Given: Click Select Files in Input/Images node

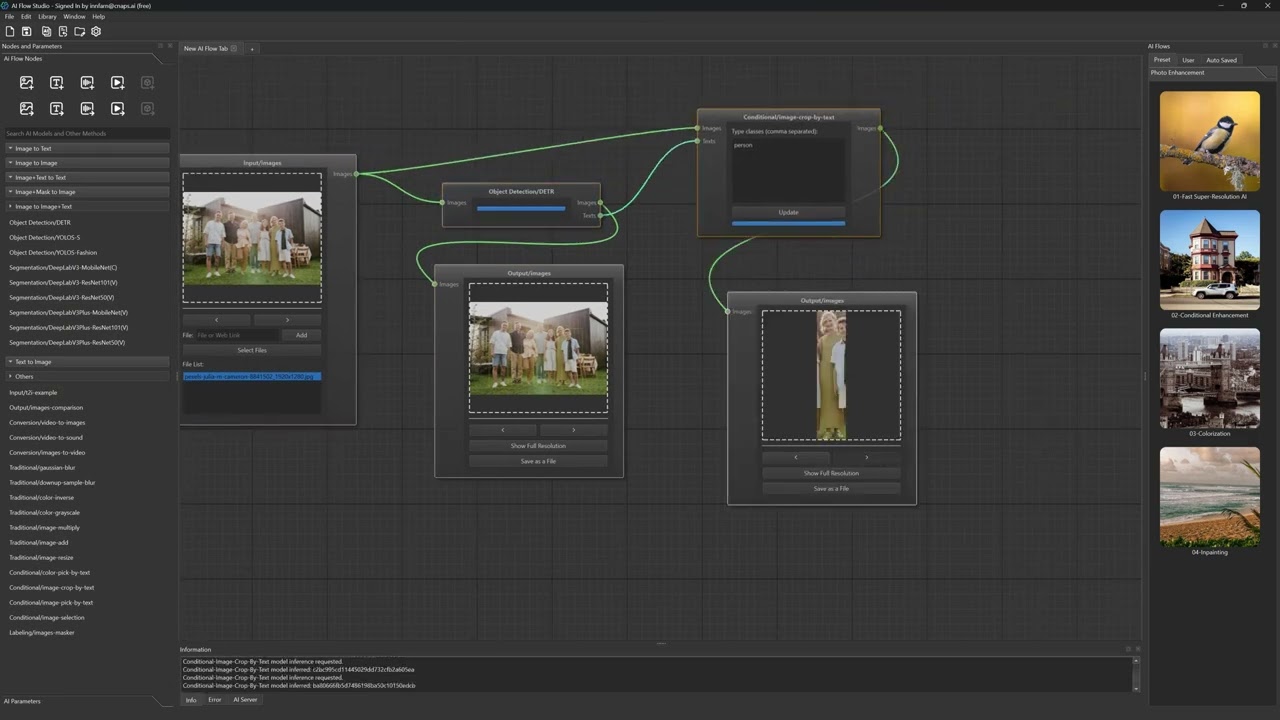Looking at the screenshot, I should (x=252, y=350).
